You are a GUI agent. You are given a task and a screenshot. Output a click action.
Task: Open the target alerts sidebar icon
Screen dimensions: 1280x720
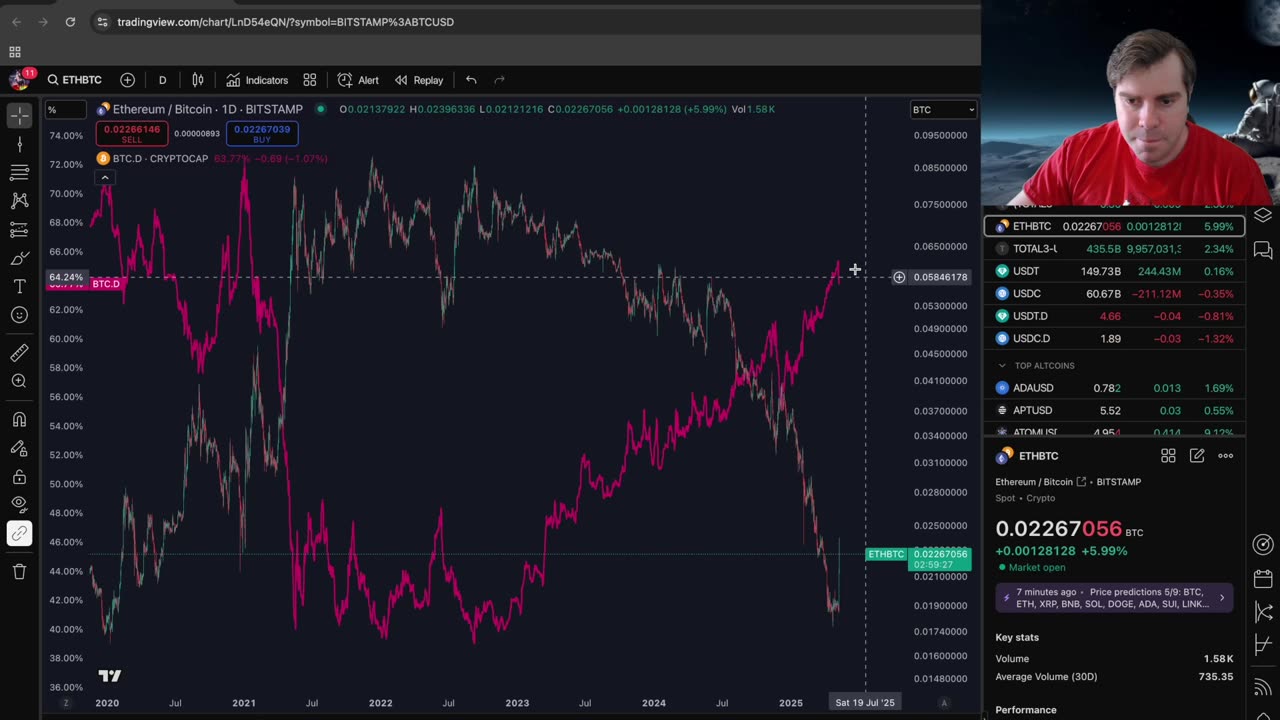[x=1263, y=544]
